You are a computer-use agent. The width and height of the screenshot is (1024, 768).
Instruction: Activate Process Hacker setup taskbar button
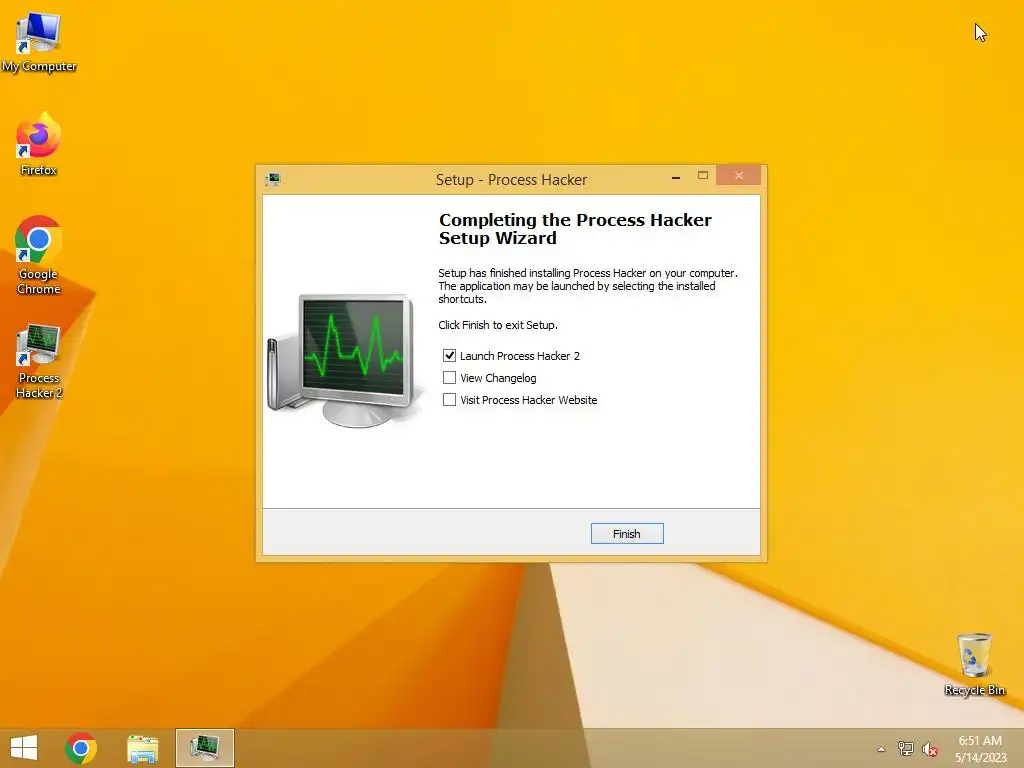point(204,748)
